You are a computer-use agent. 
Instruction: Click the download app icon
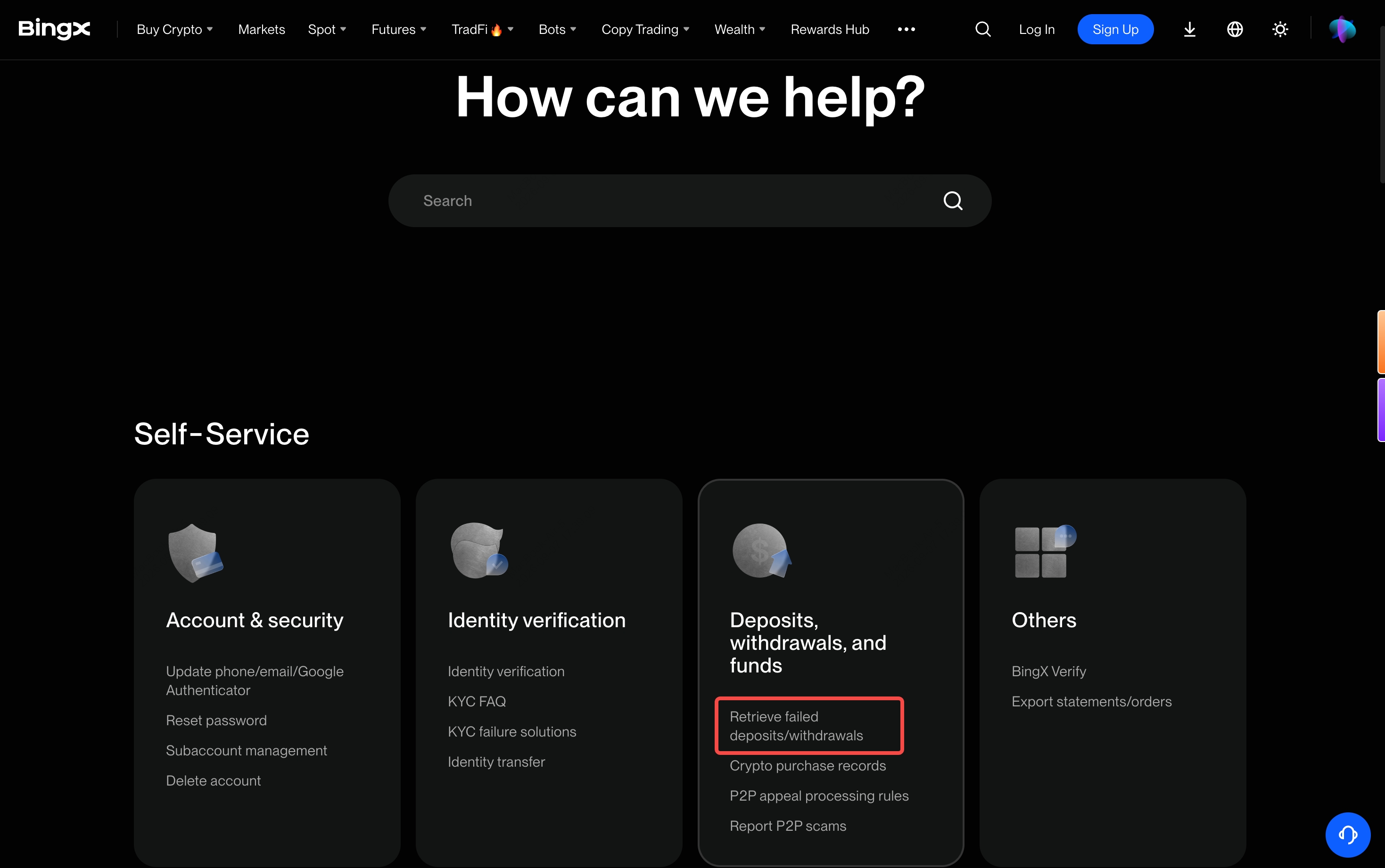click(x=1190, y=29)
